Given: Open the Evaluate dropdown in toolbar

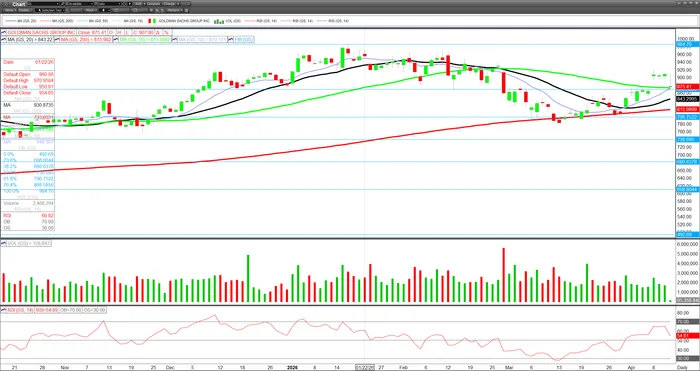Looking at the screenshot, I should [80, 4].
